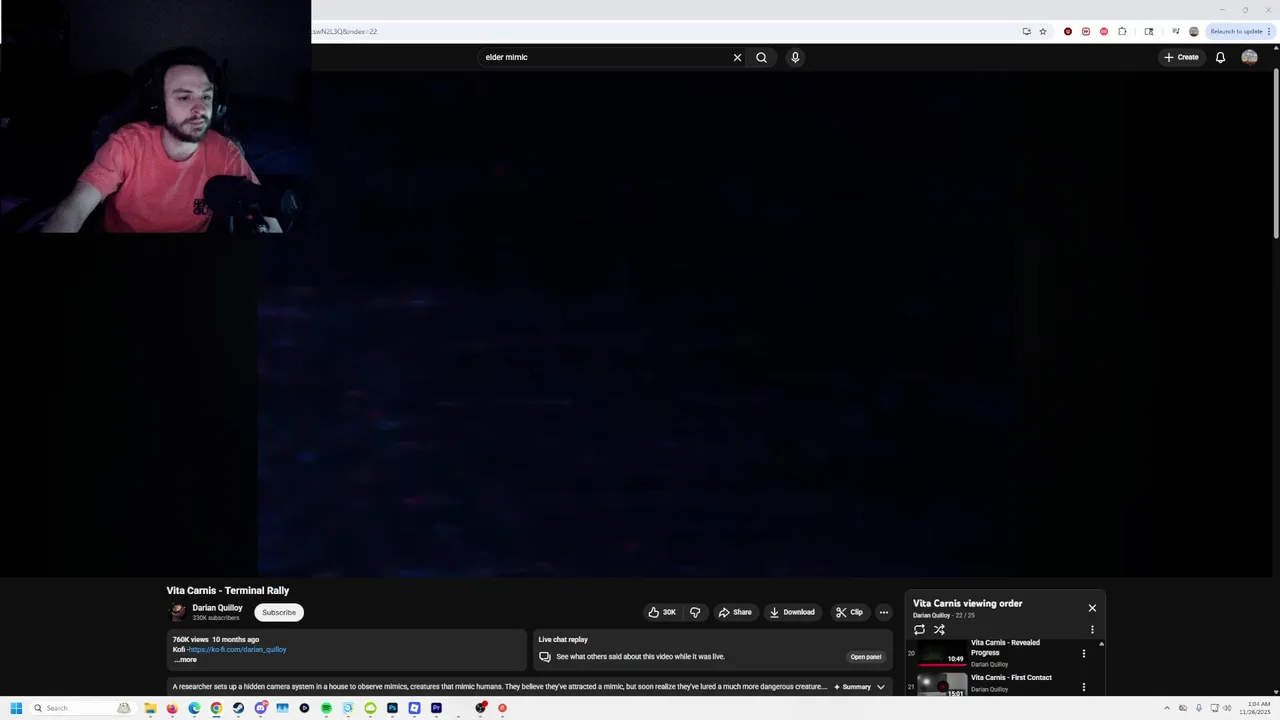Open the red fast-forward extension icon

[1086, 31]
